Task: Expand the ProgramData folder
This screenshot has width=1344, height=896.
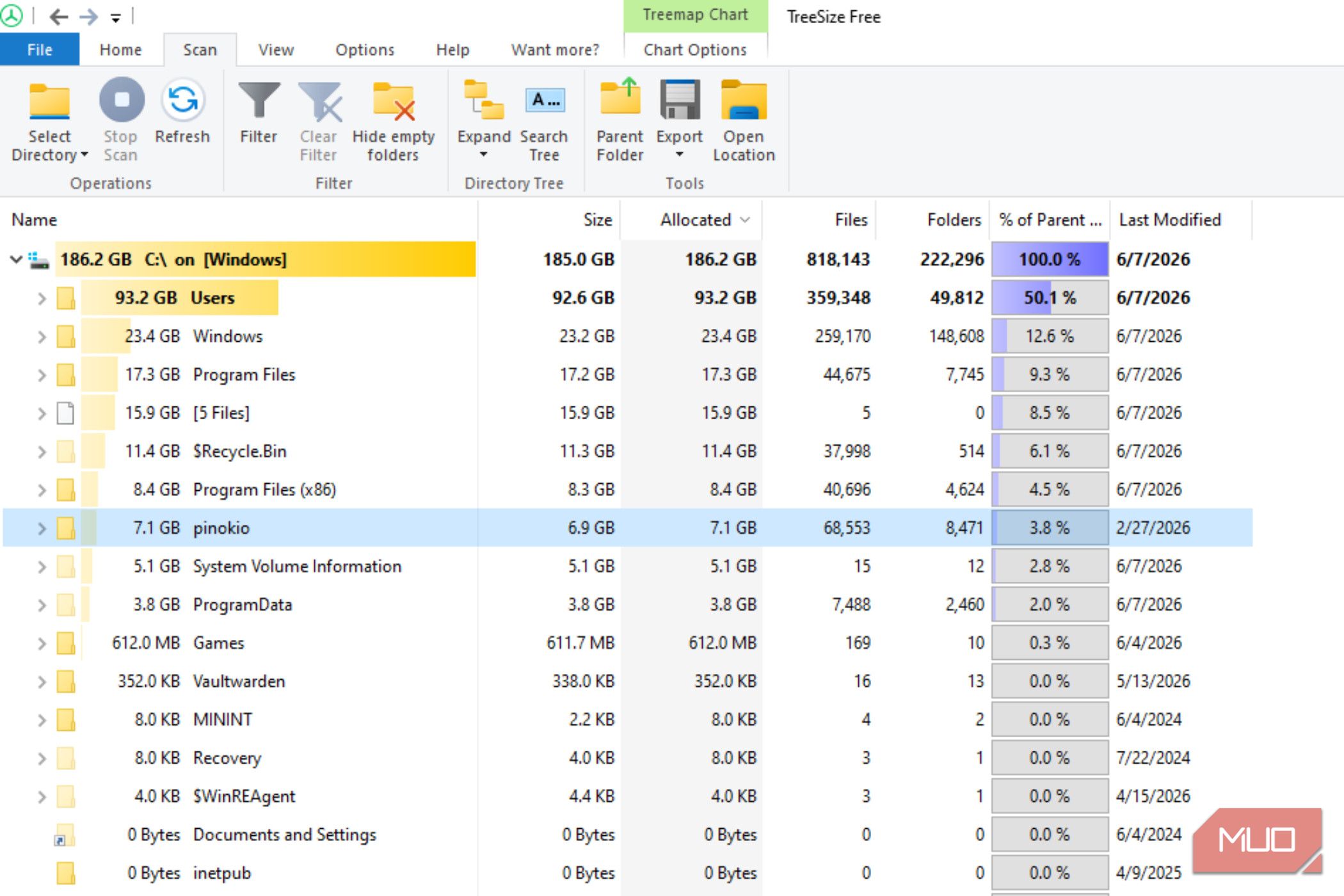Action: pos(42,605)
